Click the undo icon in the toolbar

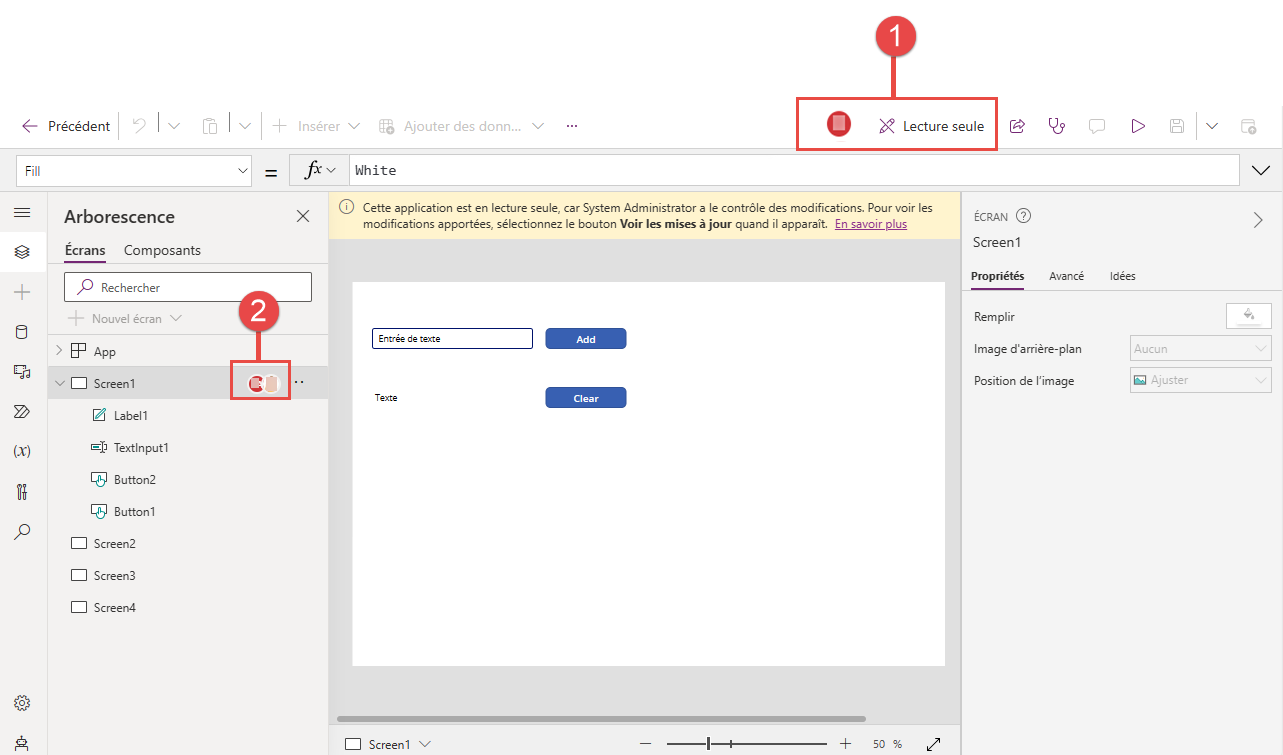[139, 126]
